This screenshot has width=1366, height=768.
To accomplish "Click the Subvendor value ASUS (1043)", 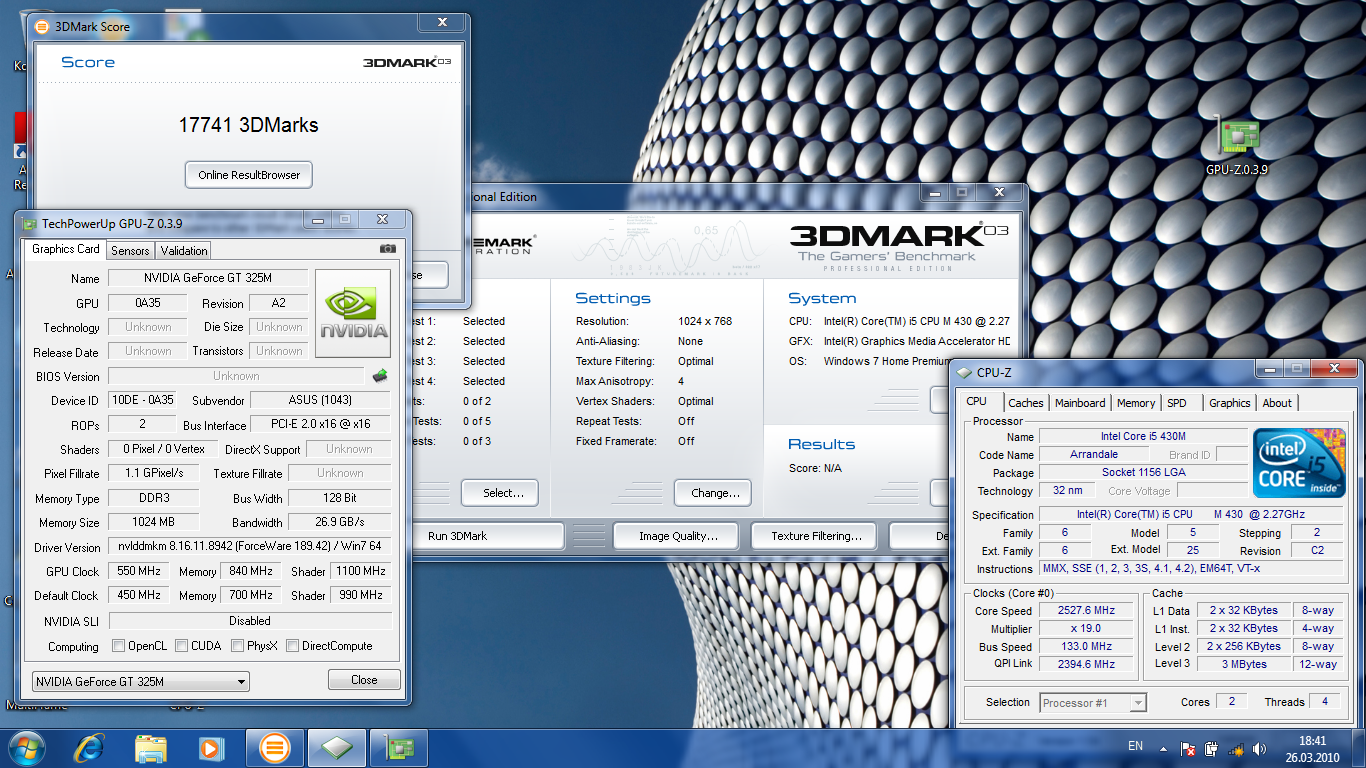I will pyautogui.click(x=320, y=400).
